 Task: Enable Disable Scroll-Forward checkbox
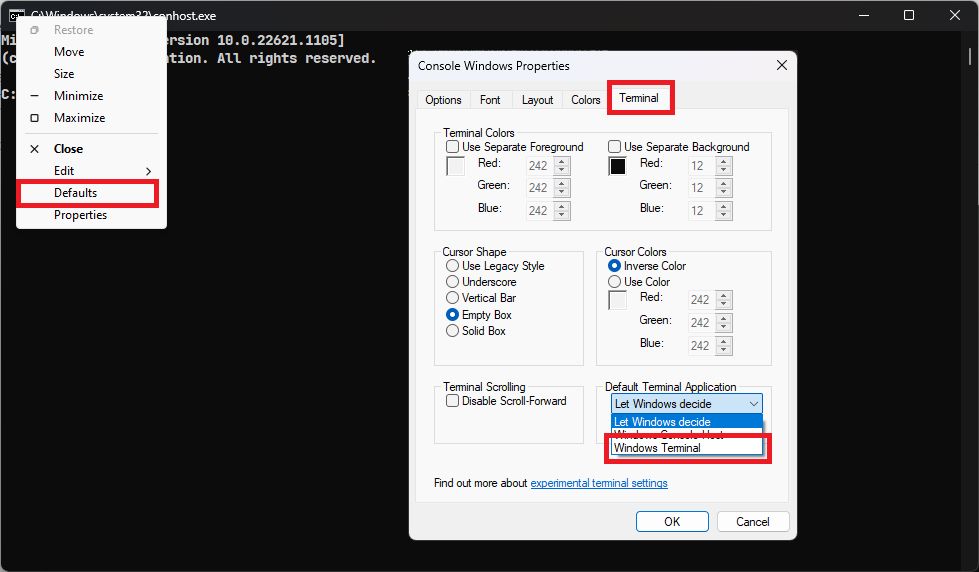(453, 401)
